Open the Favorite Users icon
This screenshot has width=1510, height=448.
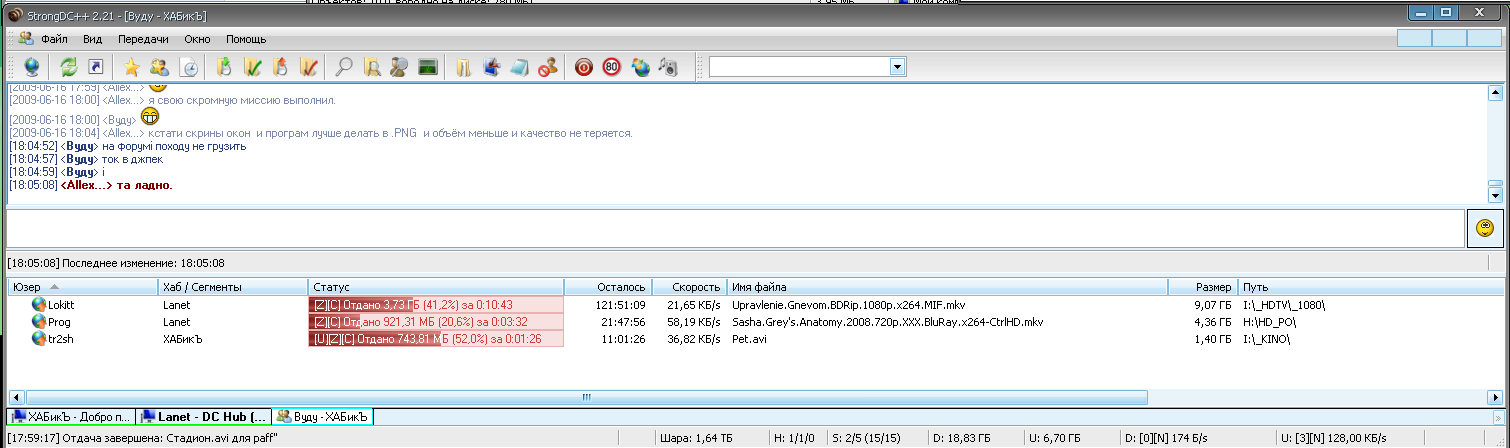(x=158, y=67)
